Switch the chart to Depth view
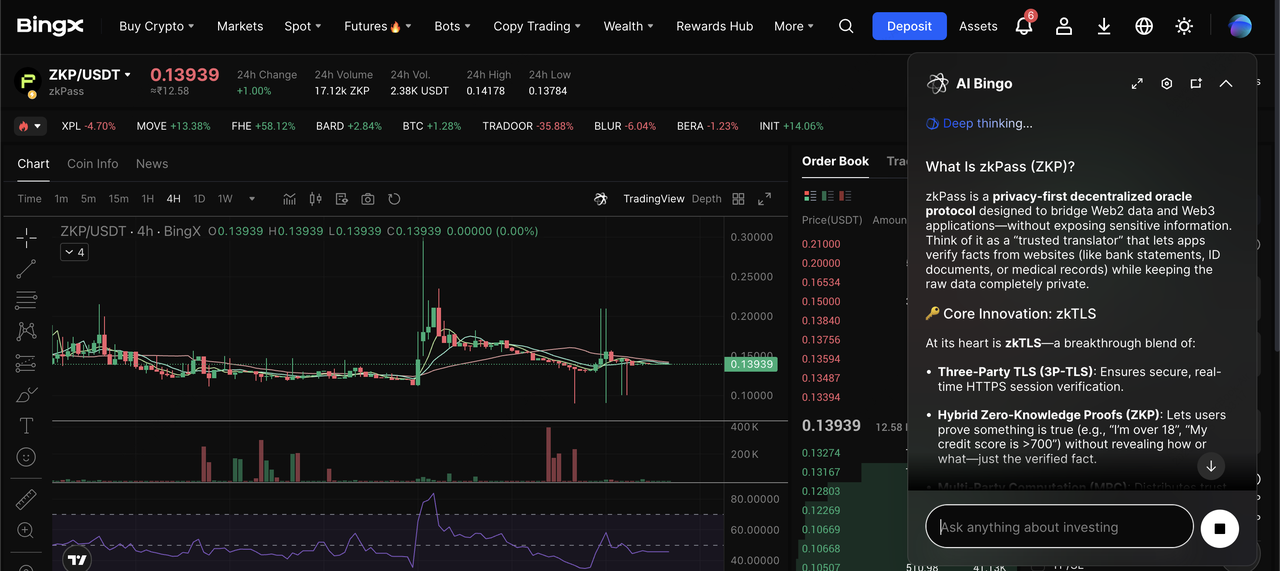Viewport: 1280px width, 571px height. 706,199
